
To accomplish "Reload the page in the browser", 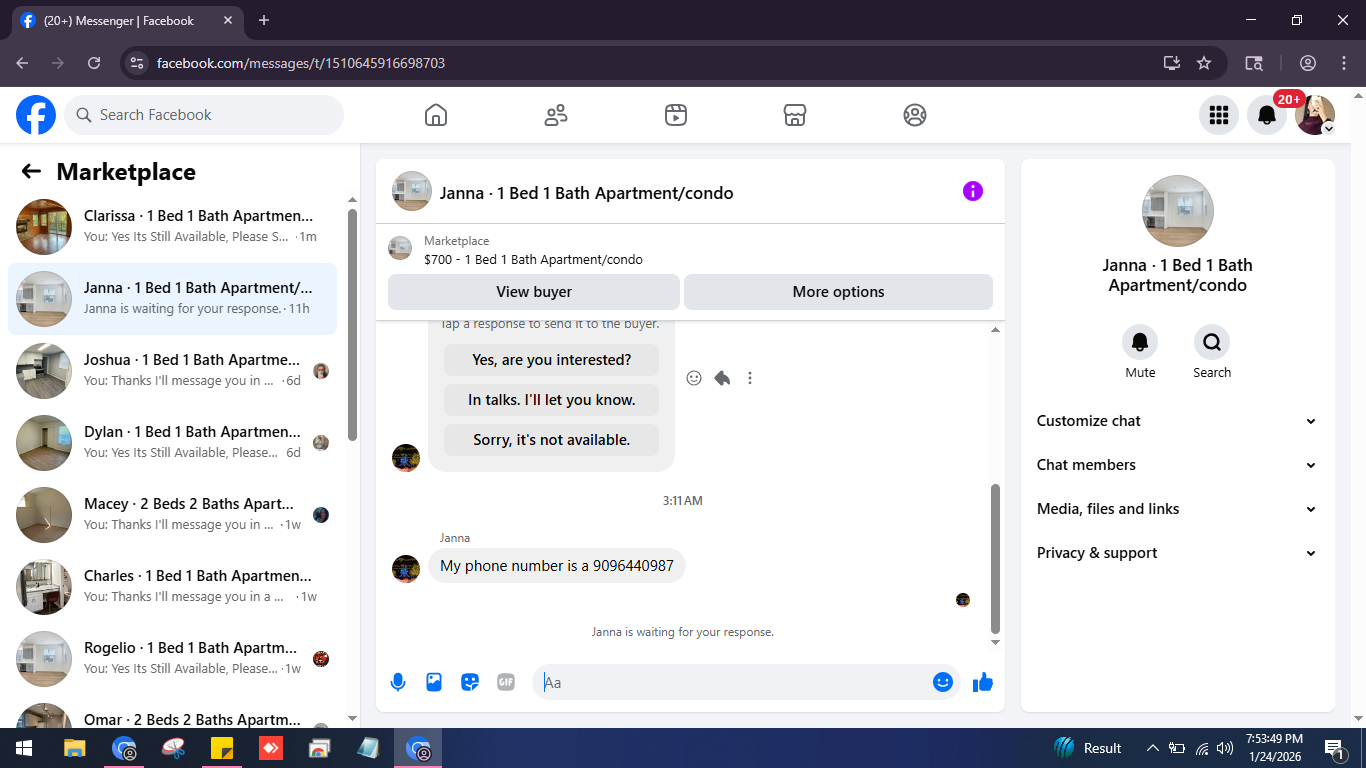I will coord(94,63).
